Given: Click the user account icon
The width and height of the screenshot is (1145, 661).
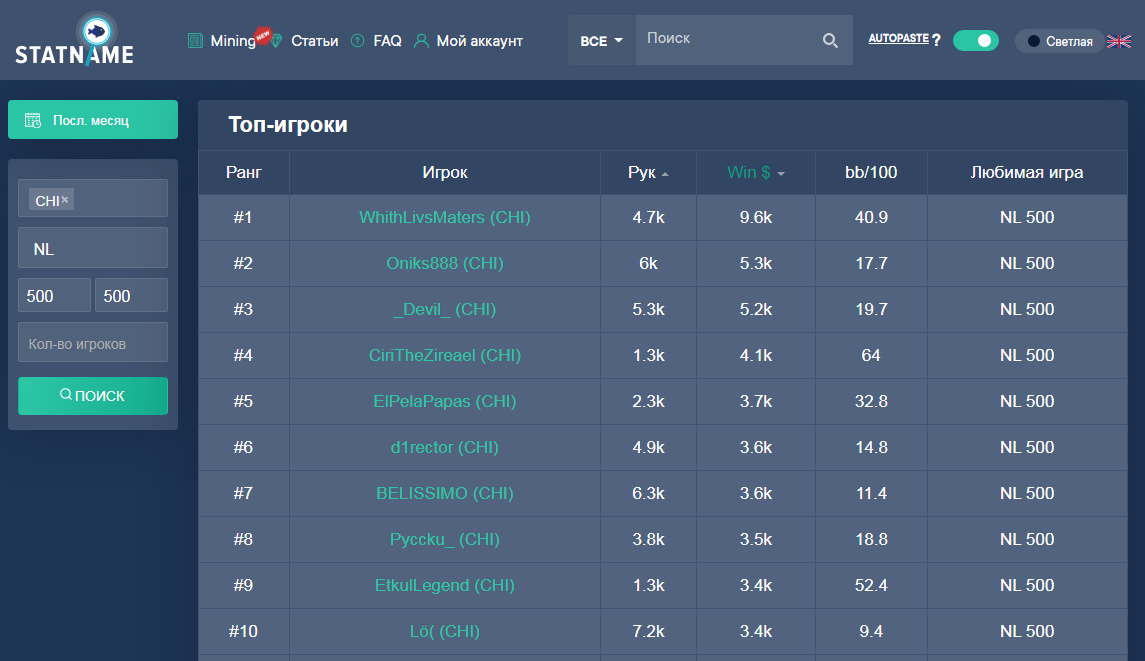Looking at the screenshot, I should pyautogui.click(x=421, y=41).
